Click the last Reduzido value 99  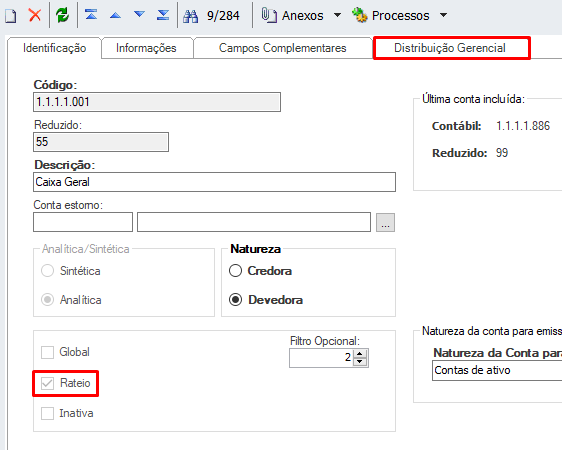[502, 153]
